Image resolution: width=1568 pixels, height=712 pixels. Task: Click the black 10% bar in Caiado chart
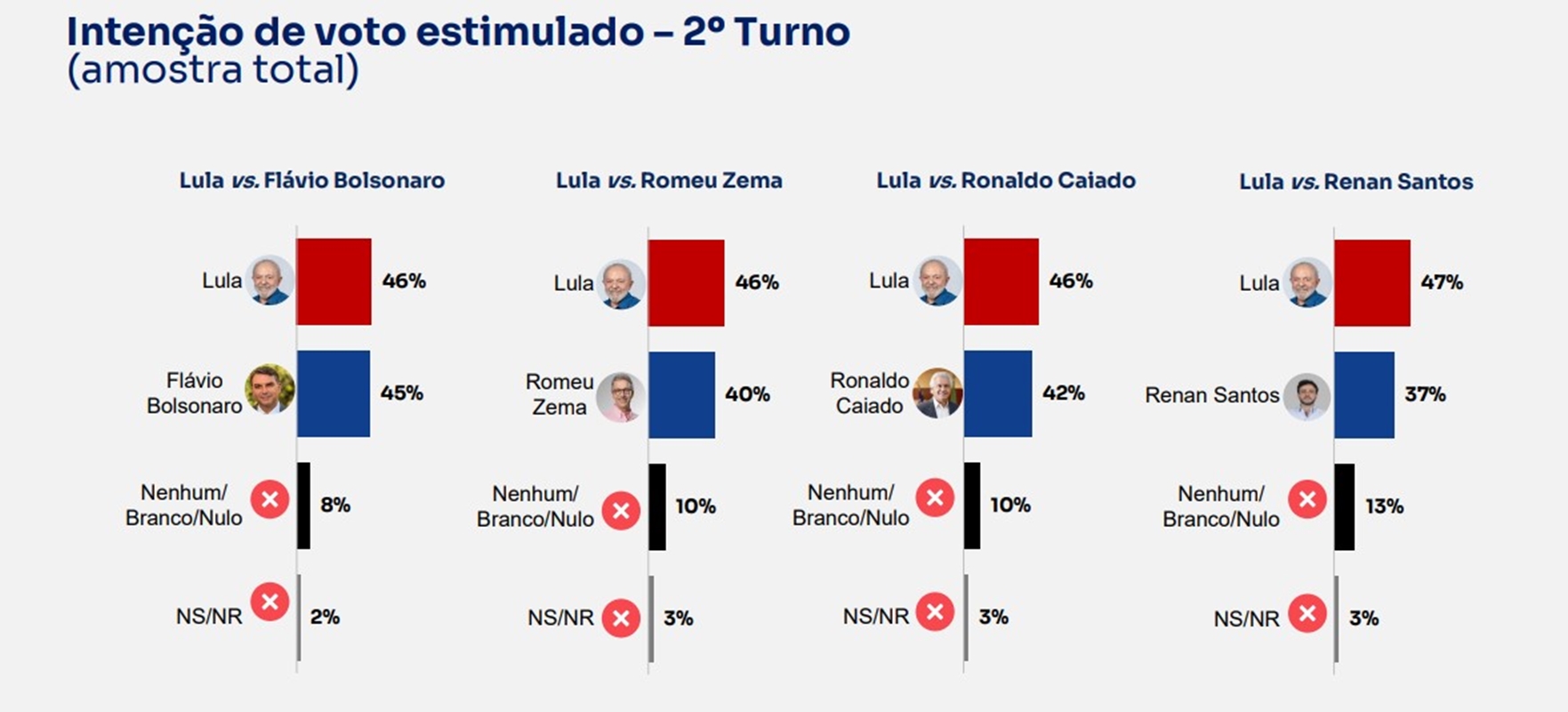pos(972,506)
